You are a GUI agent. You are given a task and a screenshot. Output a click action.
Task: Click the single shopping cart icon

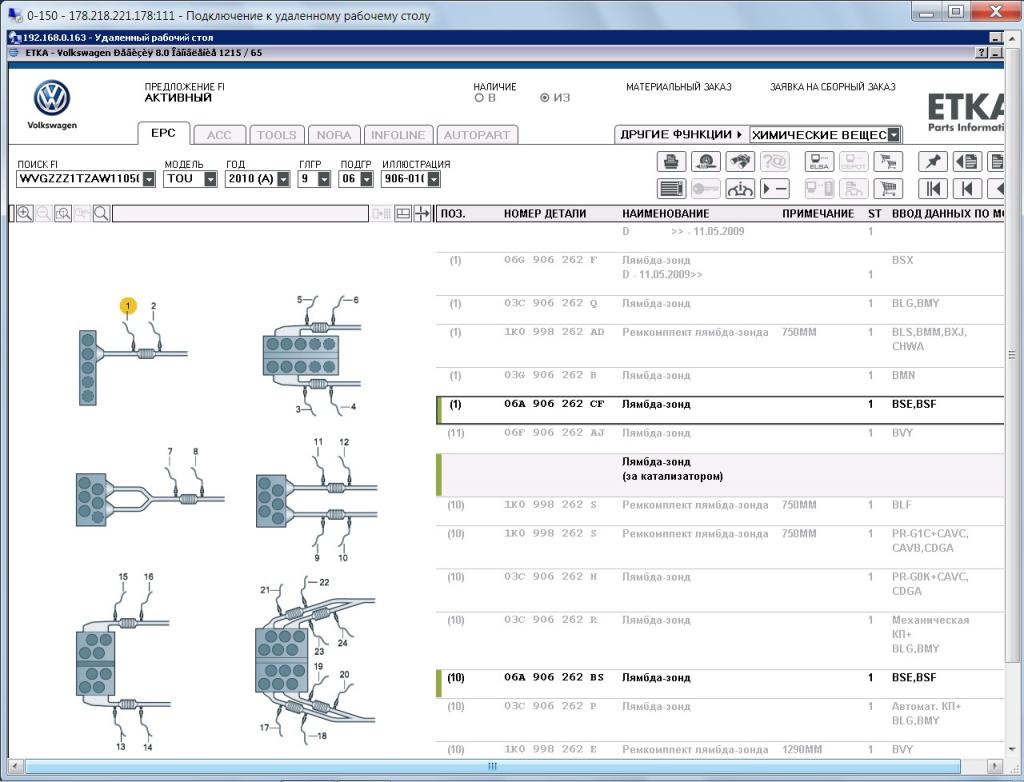click(888, 189)
